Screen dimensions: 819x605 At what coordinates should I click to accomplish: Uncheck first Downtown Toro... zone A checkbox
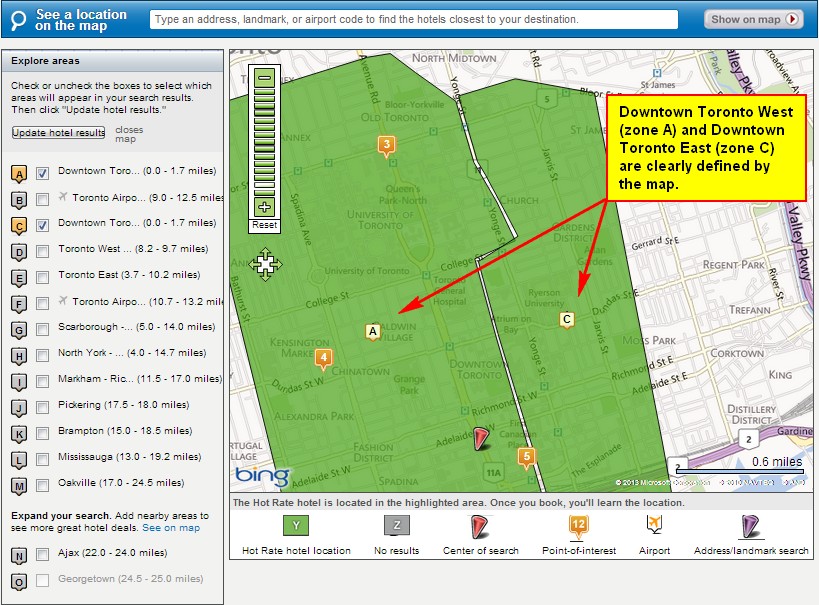coord(42,173)
